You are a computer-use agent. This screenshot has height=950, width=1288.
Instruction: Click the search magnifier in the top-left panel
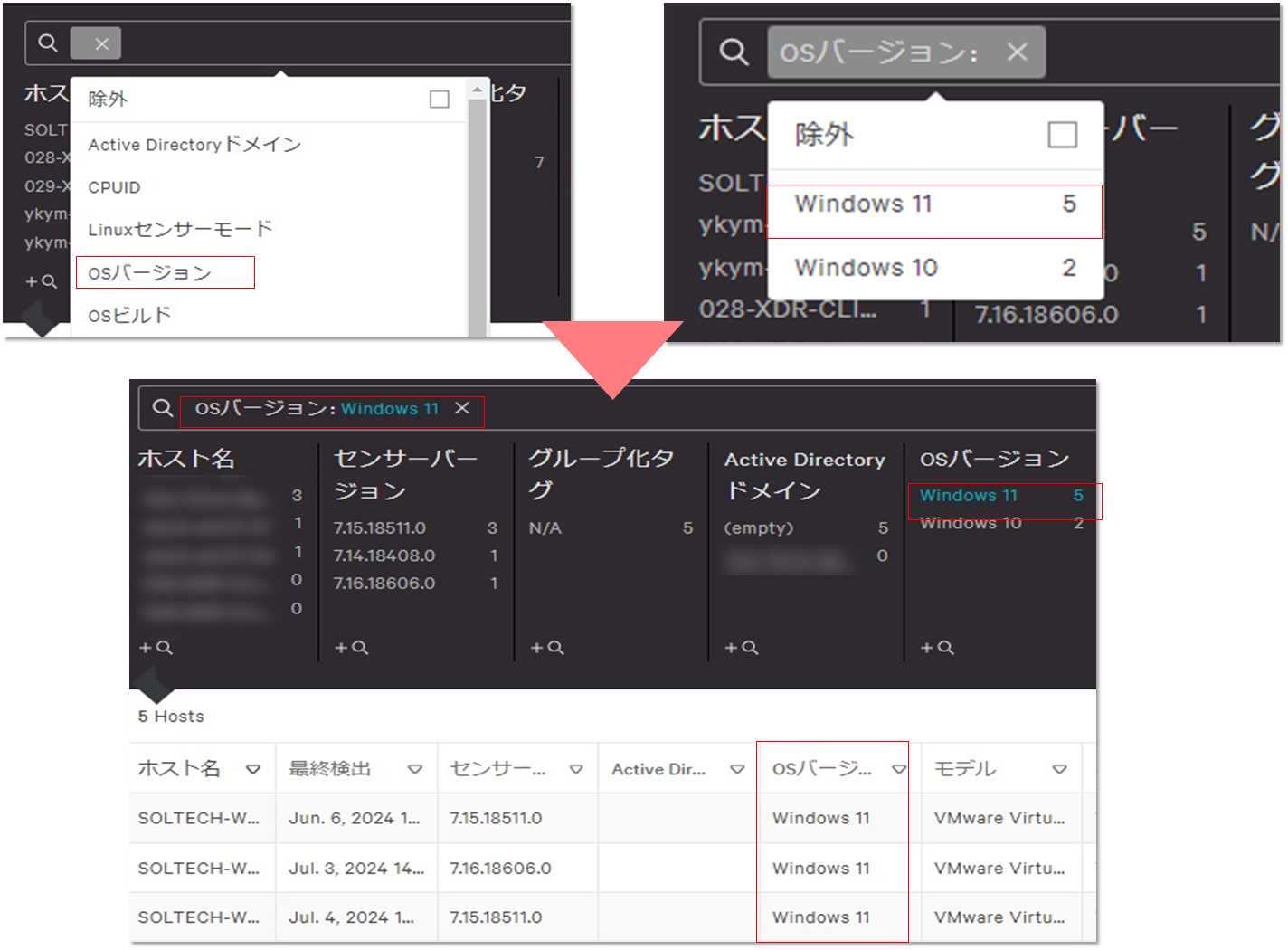click(48, 43)
